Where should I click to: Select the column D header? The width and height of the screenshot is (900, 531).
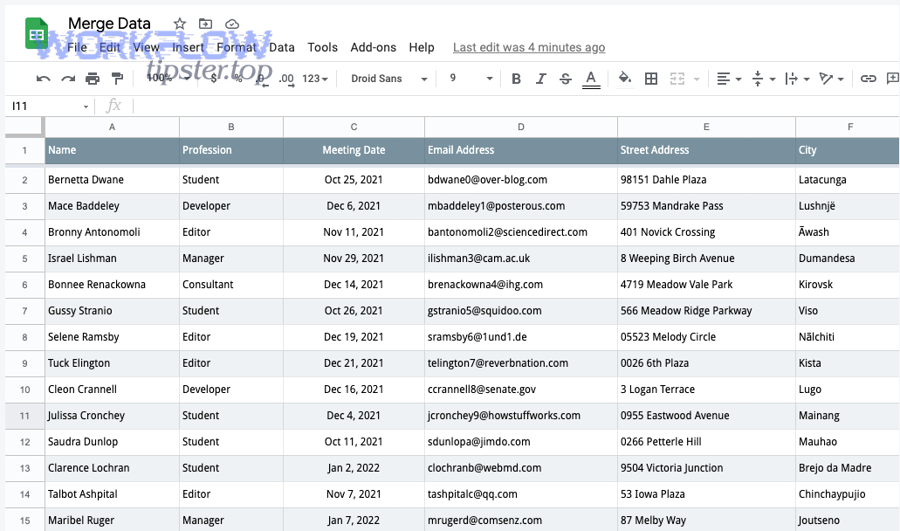click(x=521, y=127)
